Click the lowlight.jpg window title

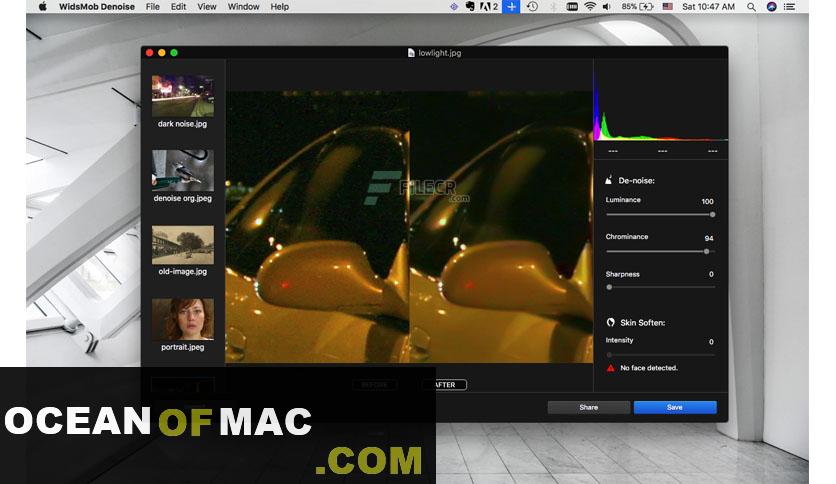[439, 53]
